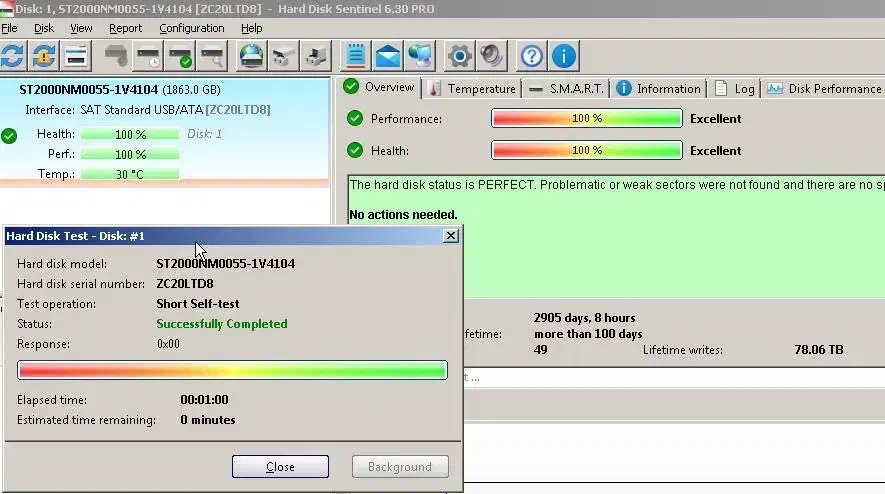Click the refresh icon with warning sign
The width and height of the screenshot is (885, 494).
click(x=45, y=55)
